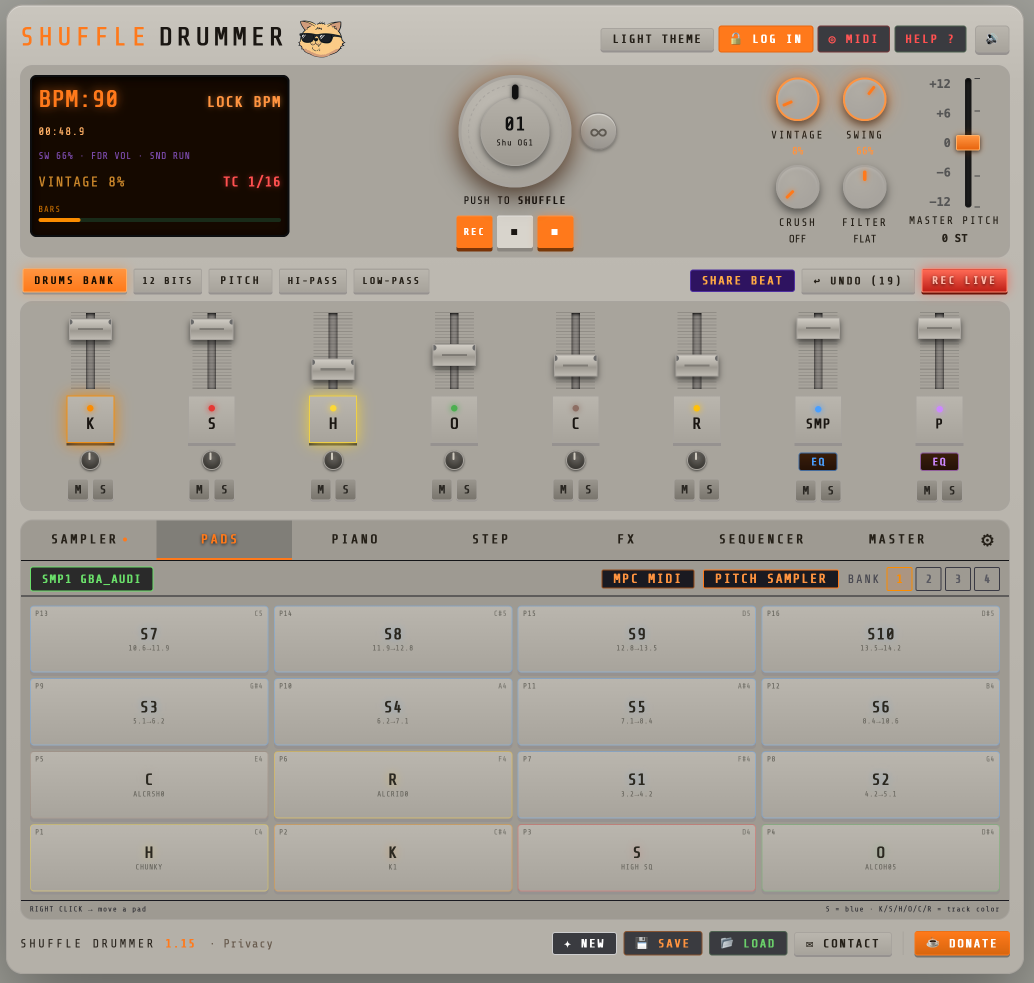1034x983 pixels.
Task: Select the R ride track pad
Action: pyautogui.click(x=696, y=419)
